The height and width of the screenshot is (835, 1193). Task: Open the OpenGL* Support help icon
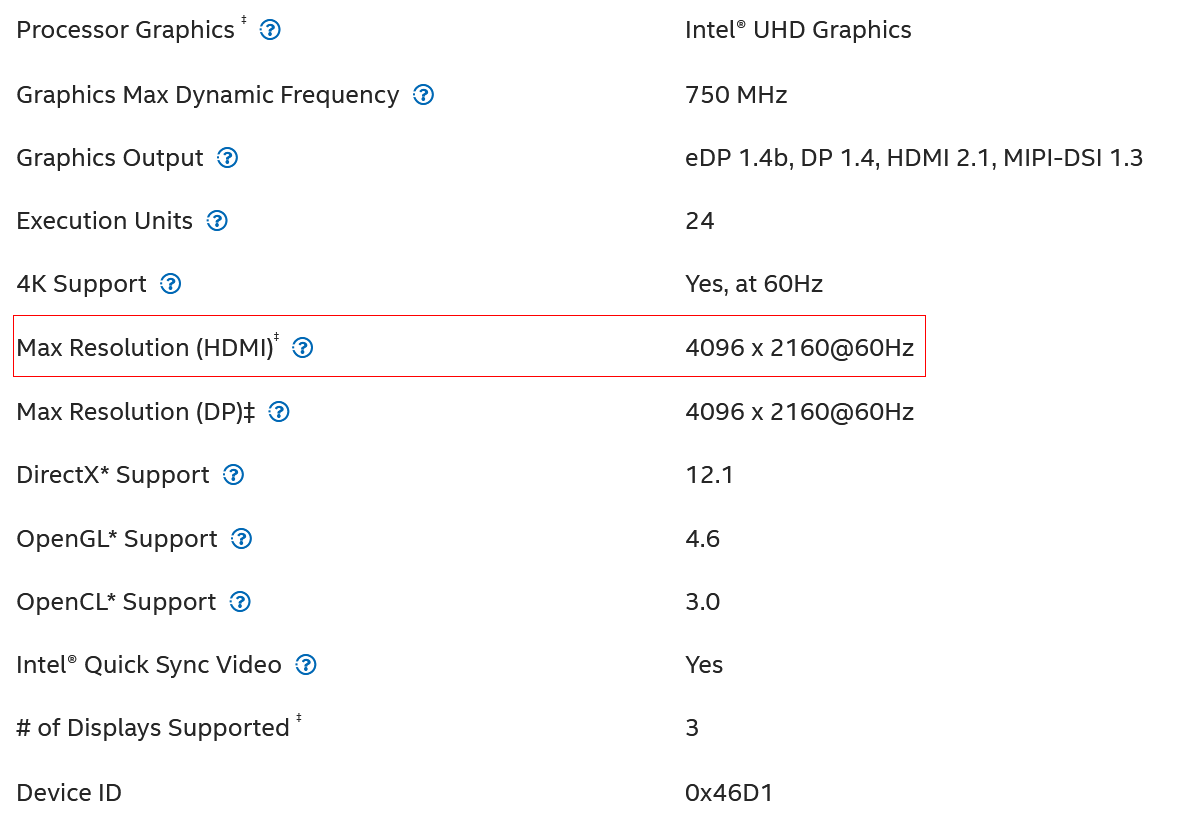pyautogui.click(x=242, y=539)
